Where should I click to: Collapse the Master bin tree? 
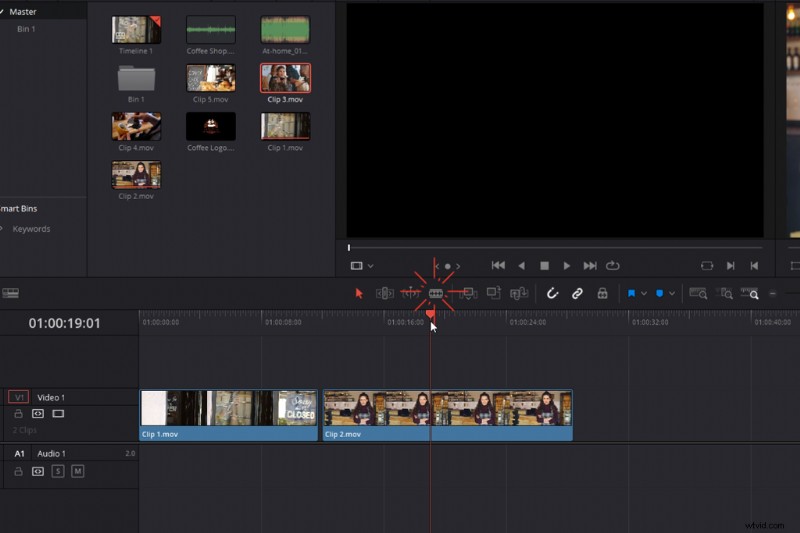[2, 11]
